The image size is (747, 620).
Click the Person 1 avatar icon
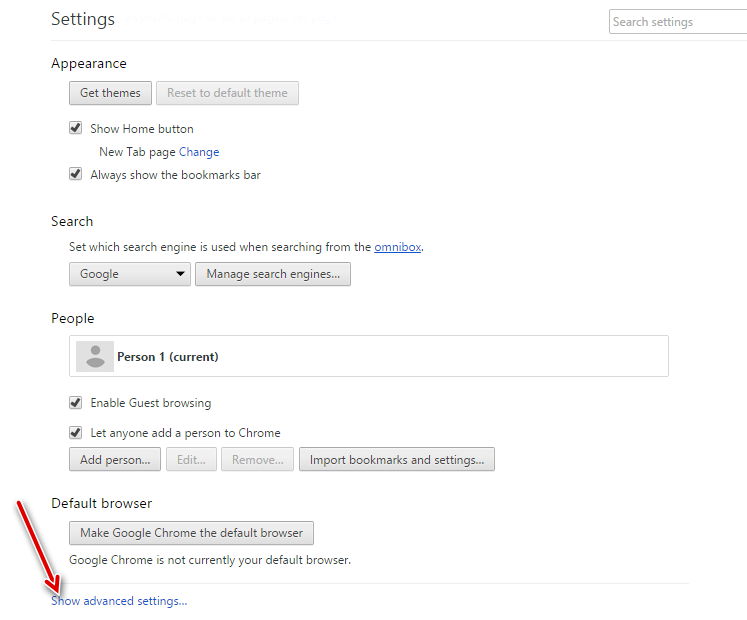pyautogui.click(x=95, y=356)
